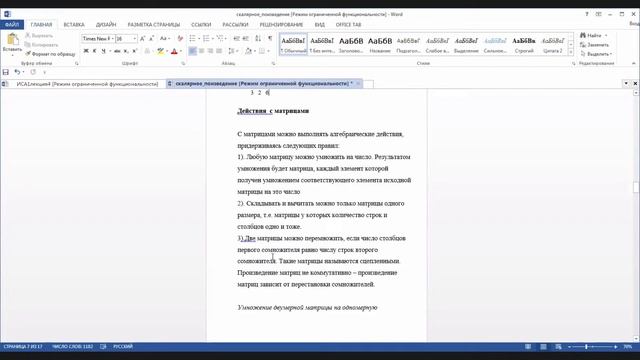This screenshot has width=640, height=360.
Task: Open font color dropdown arrow
Action: tap(181, 51)
